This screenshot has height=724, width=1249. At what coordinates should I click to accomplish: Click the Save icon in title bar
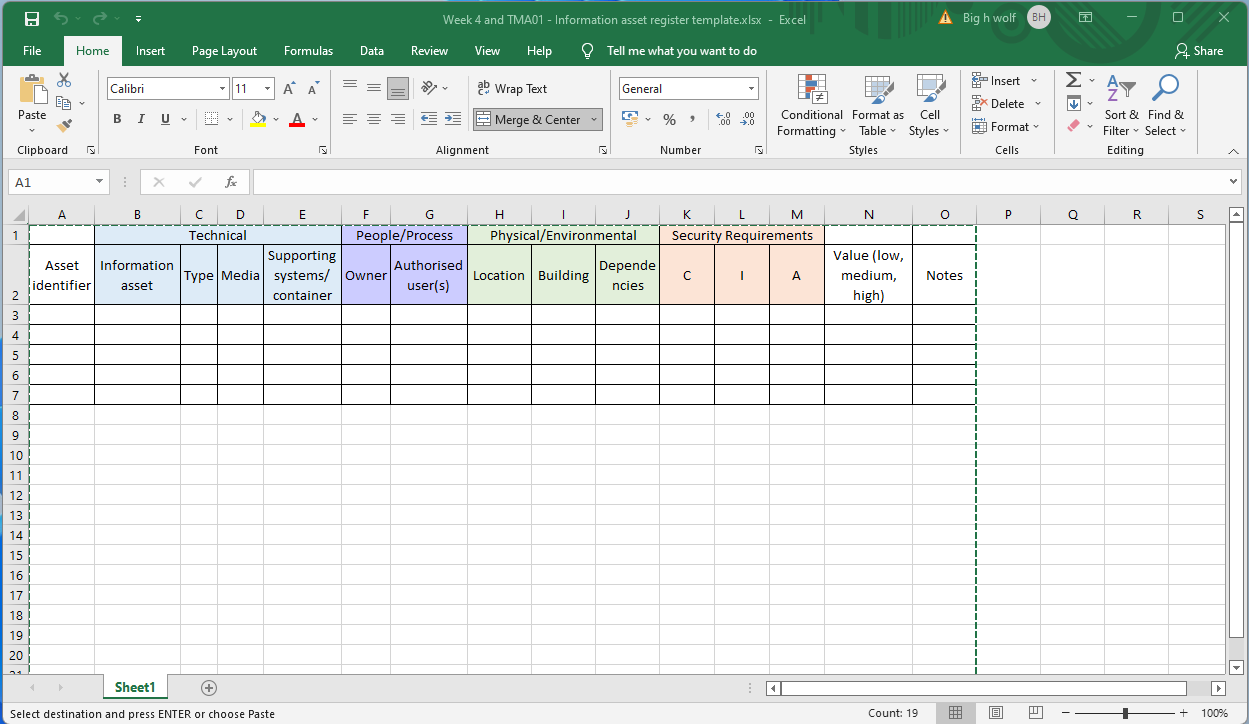pyautogui.click(x=32, y=19)
